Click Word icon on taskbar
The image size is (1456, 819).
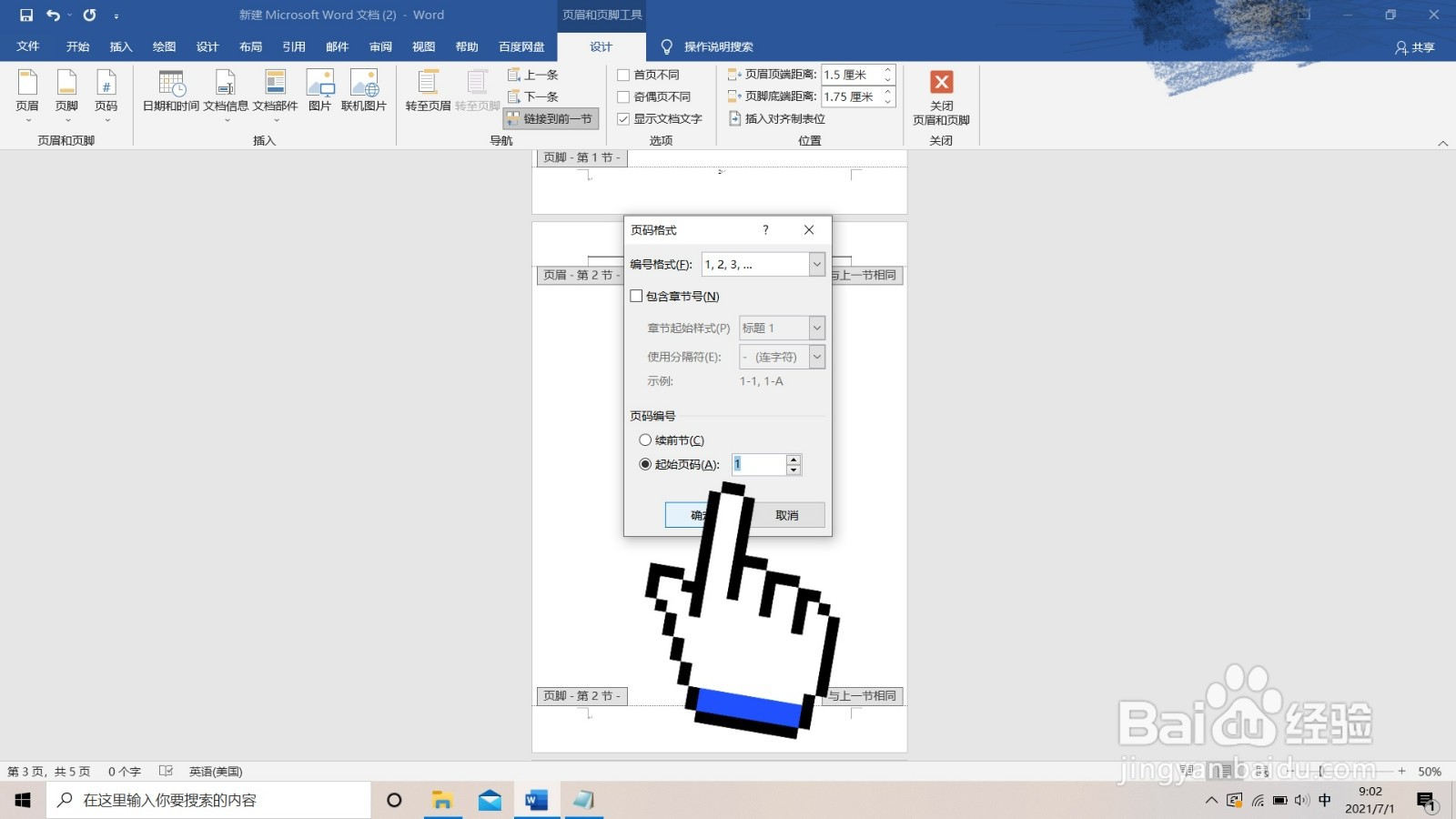(536, 800)
